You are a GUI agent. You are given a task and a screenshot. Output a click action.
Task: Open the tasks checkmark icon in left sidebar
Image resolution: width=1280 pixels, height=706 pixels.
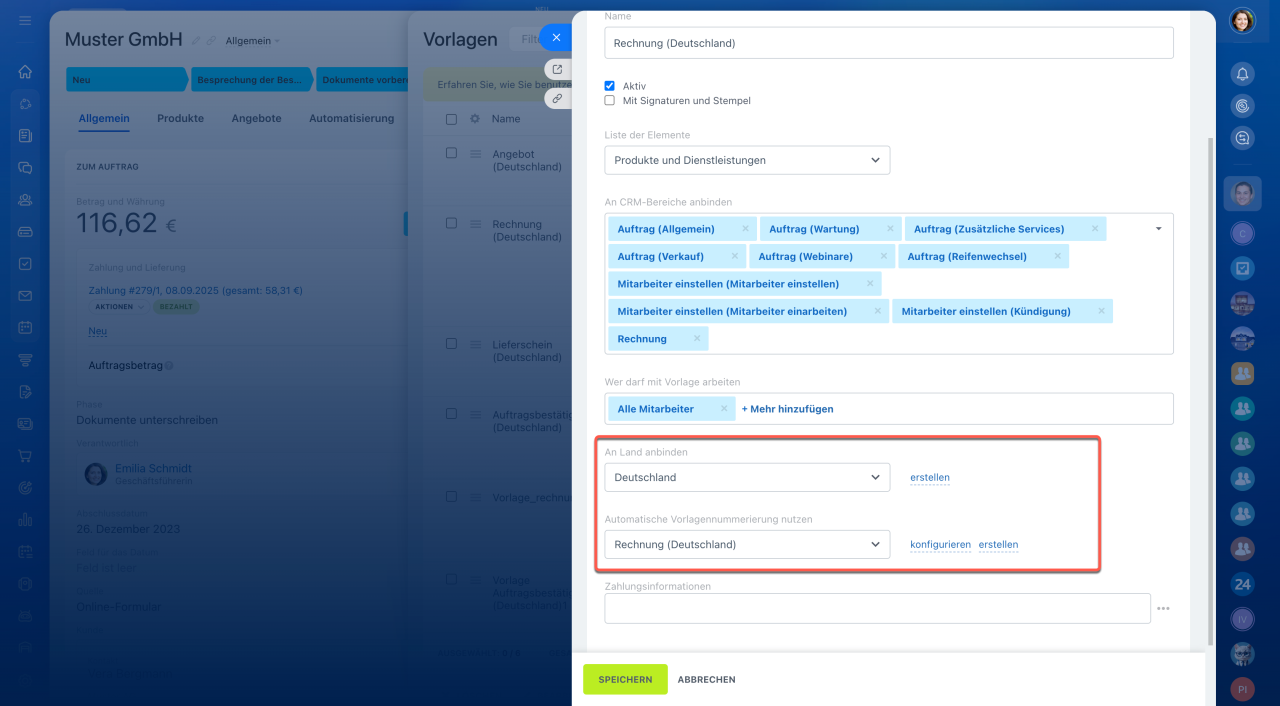click(25, 264)
